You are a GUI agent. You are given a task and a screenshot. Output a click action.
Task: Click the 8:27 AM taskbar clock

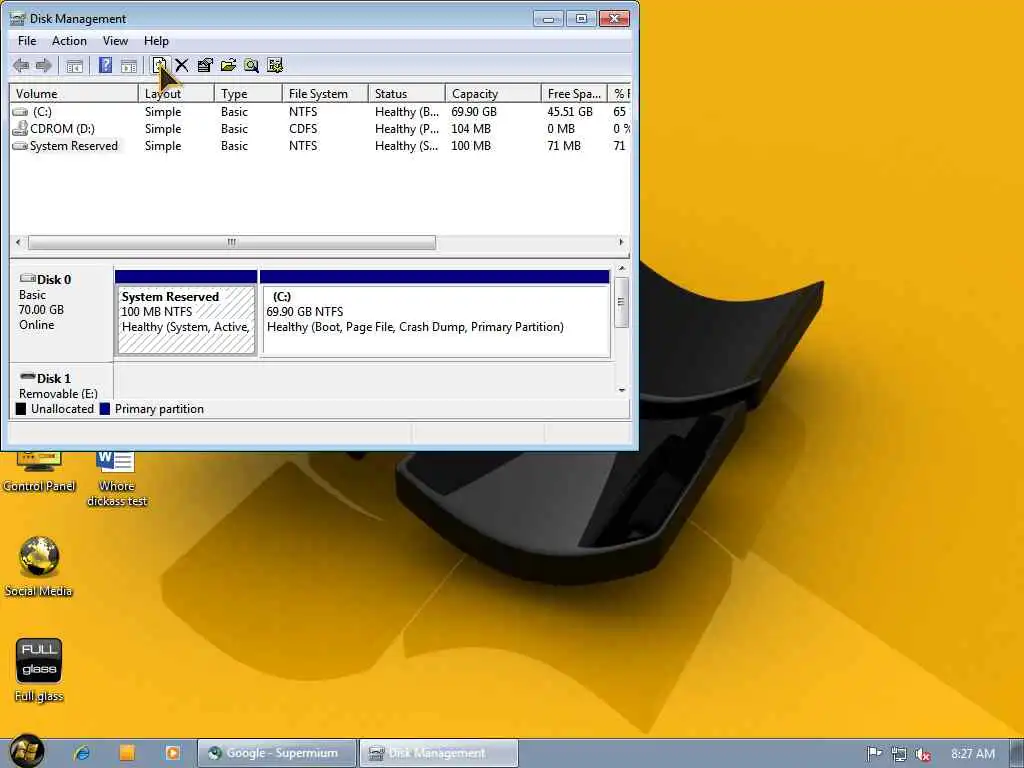pos(973,754)
